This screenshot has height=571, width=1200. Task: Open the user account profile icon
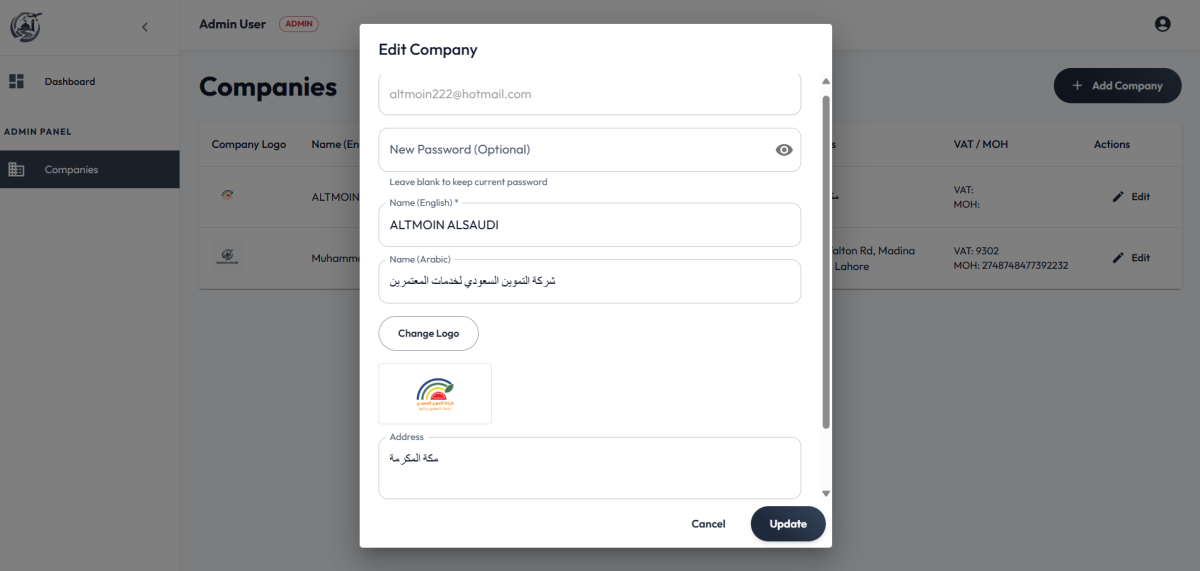(x=1162, y=24)
